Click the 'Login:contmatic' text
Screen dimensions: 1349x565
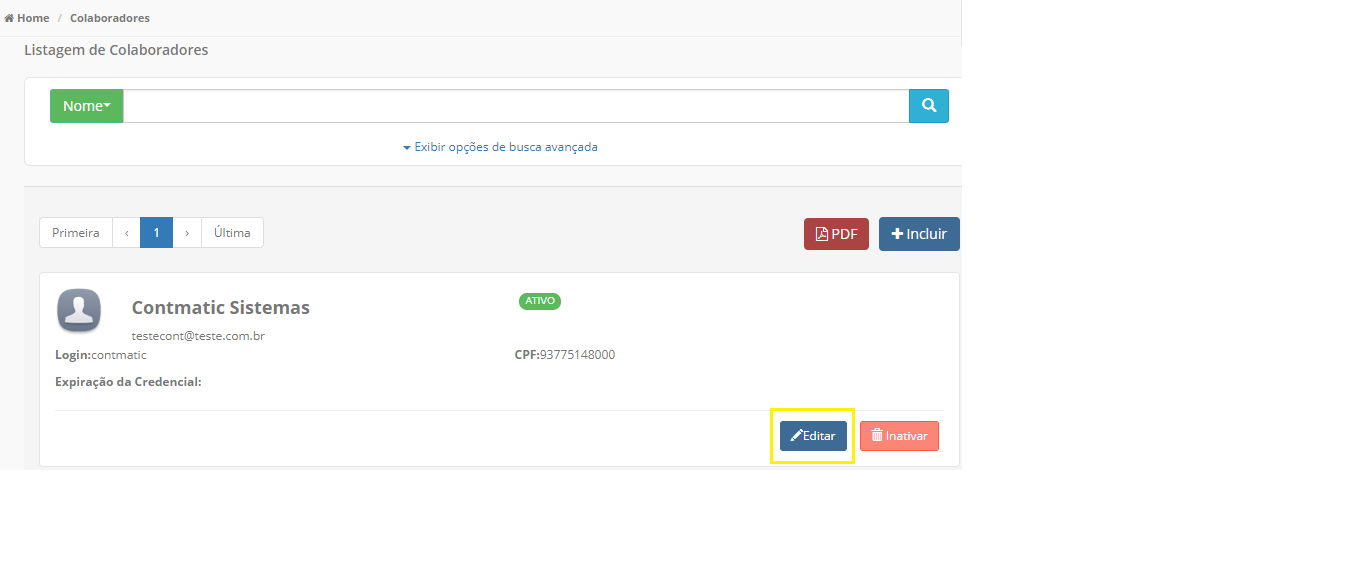pos(101,355)
